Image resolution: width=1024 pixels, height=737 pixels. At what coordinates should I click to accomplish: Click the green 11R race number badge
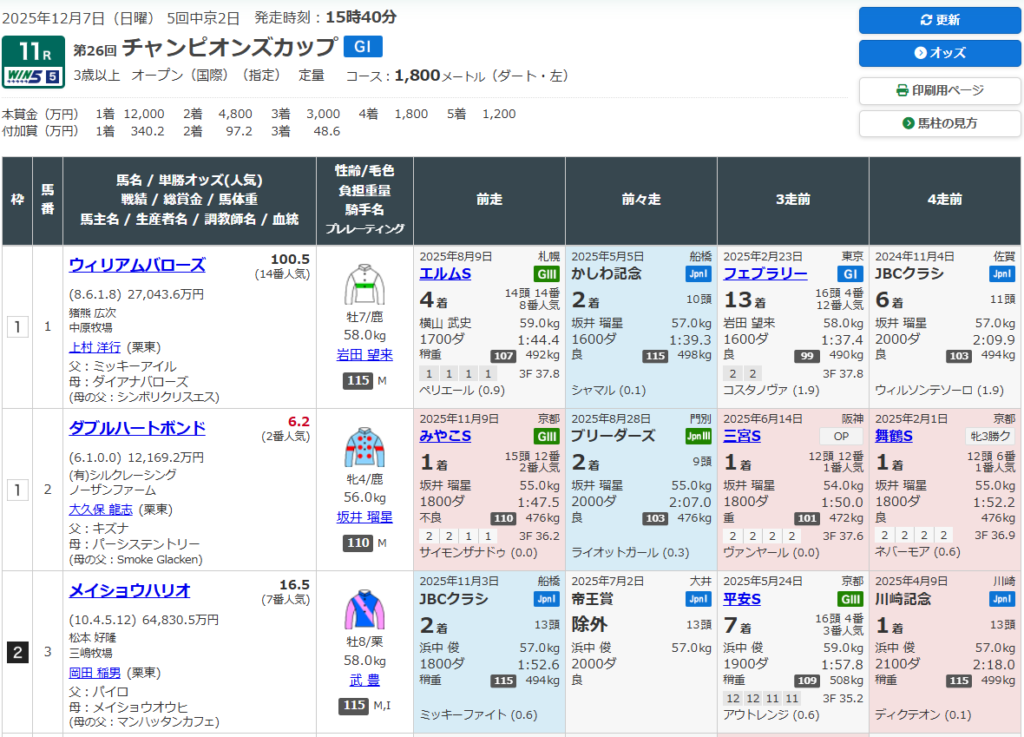34,50
